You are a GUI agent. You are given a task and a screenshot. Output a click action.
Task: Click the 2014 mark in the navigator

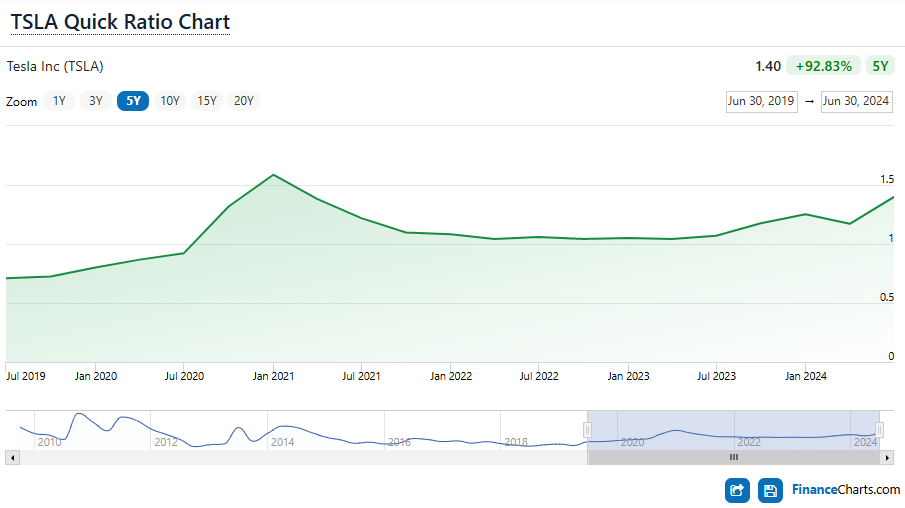(x=282, y=442)
